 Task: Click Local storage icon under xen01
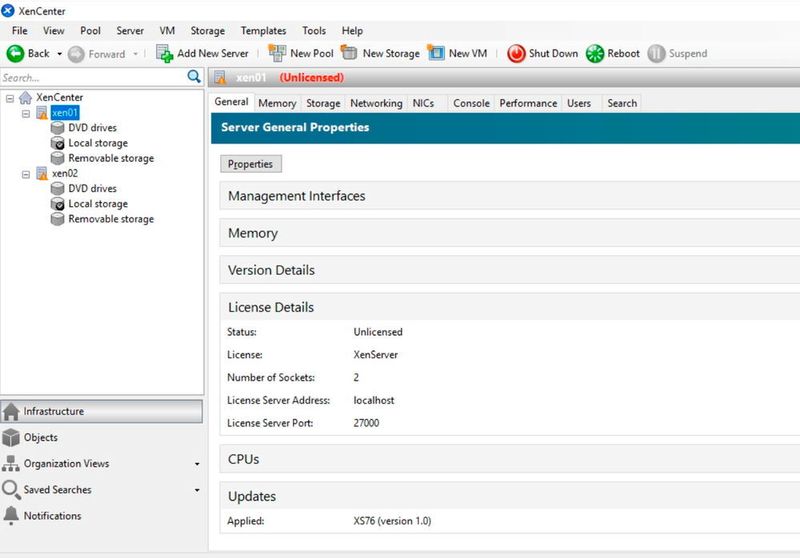[x=58, y=143]
